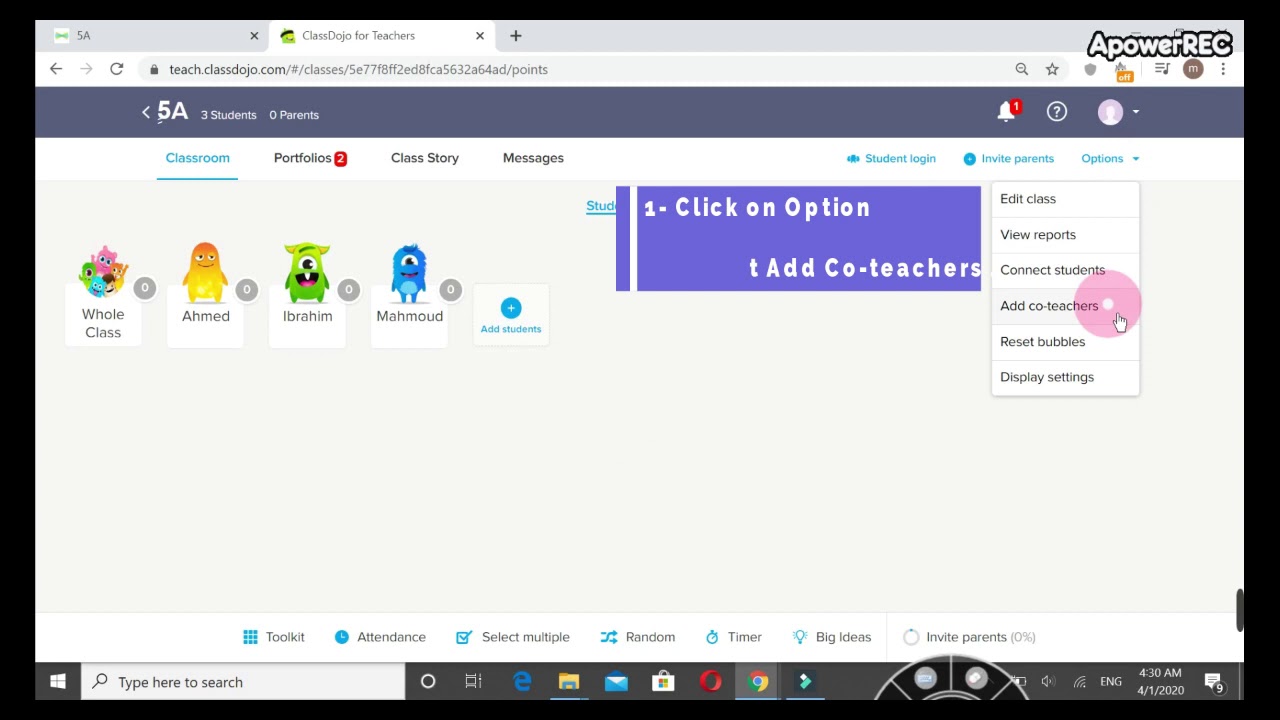
Task: Click the notification bell icon
Action: pyautogui.click(x=1006, y=112)
